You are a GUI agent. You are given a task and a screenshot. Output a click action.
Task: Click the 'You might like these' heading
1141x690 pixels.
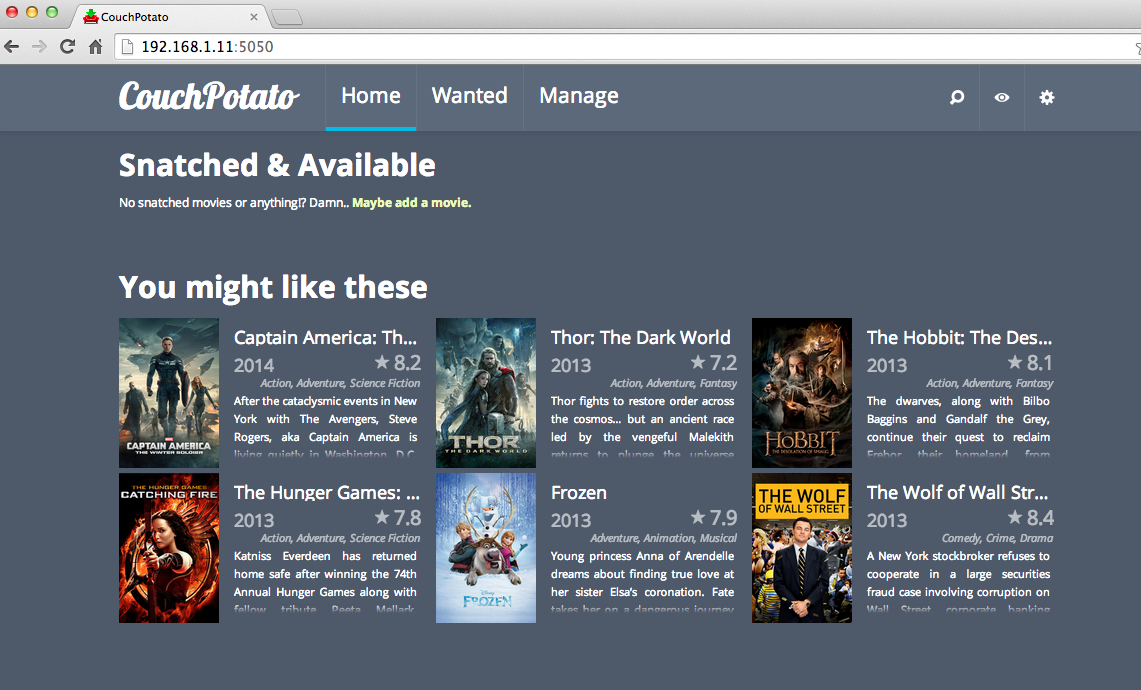(274, 287)
